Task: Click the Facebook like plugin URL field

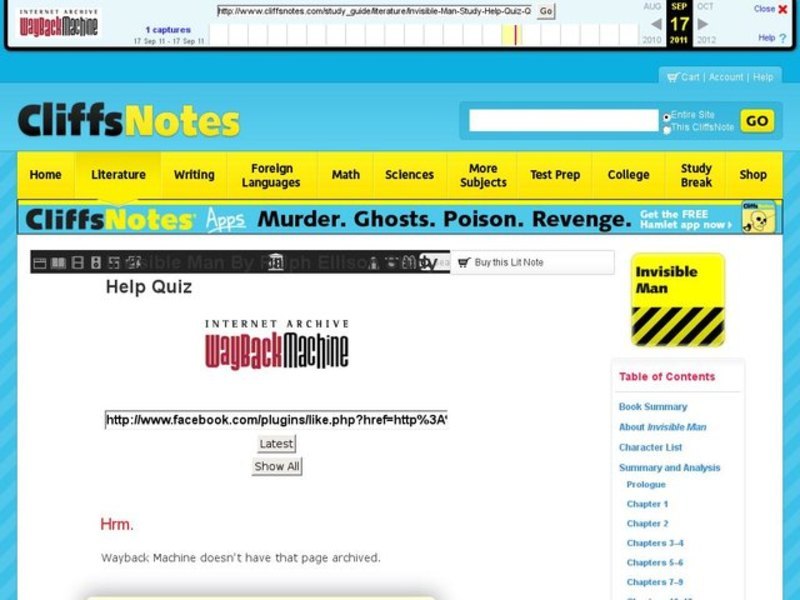Action: [x=277, y=420]
